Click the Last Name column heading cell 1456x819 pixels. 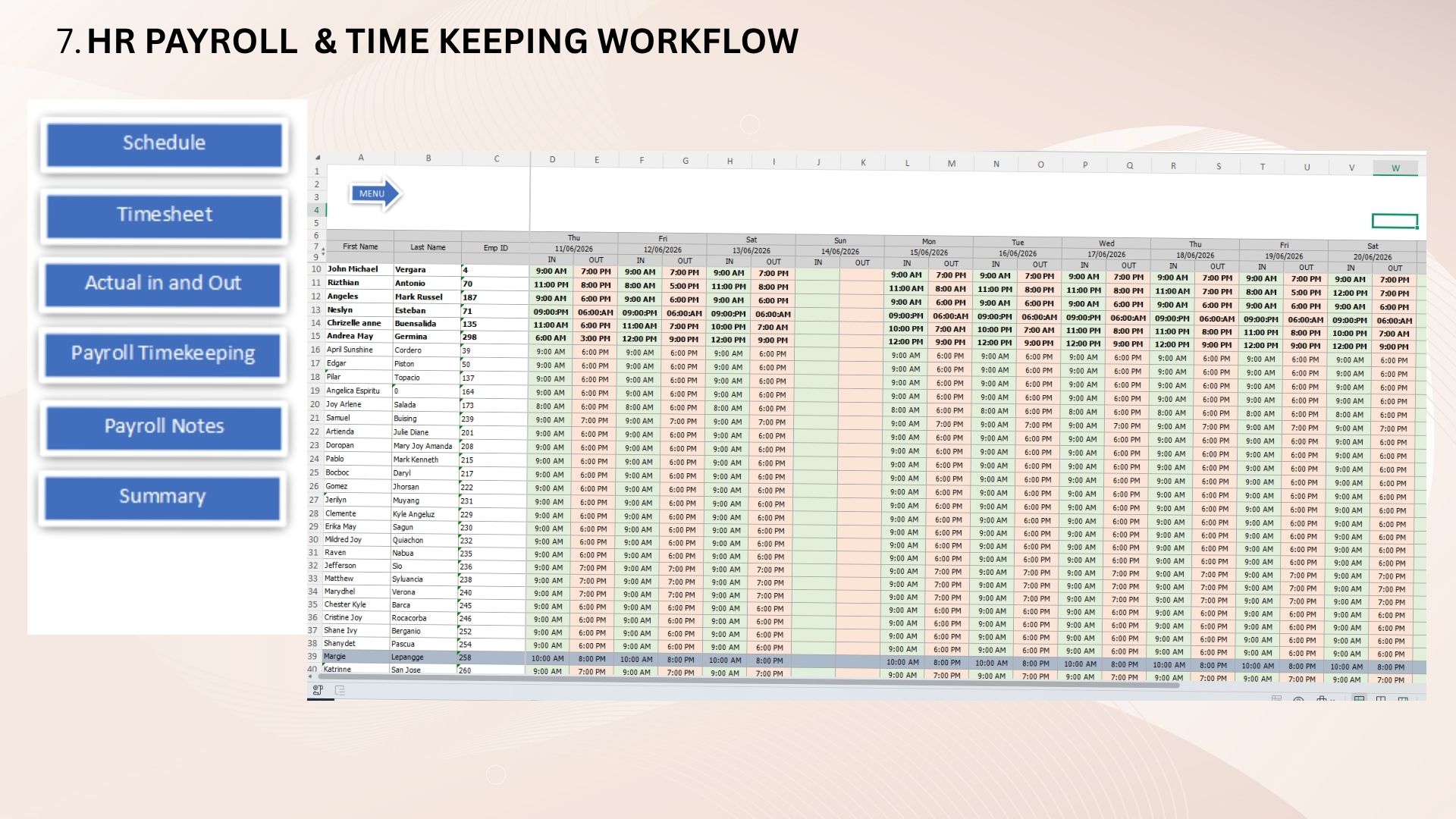point(428,247)
